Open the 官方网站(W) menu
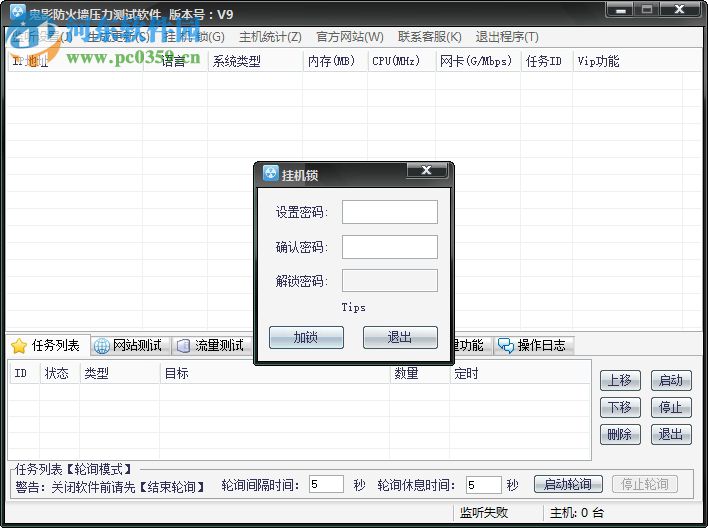This screenshot has height=528, width=708. 349,37
